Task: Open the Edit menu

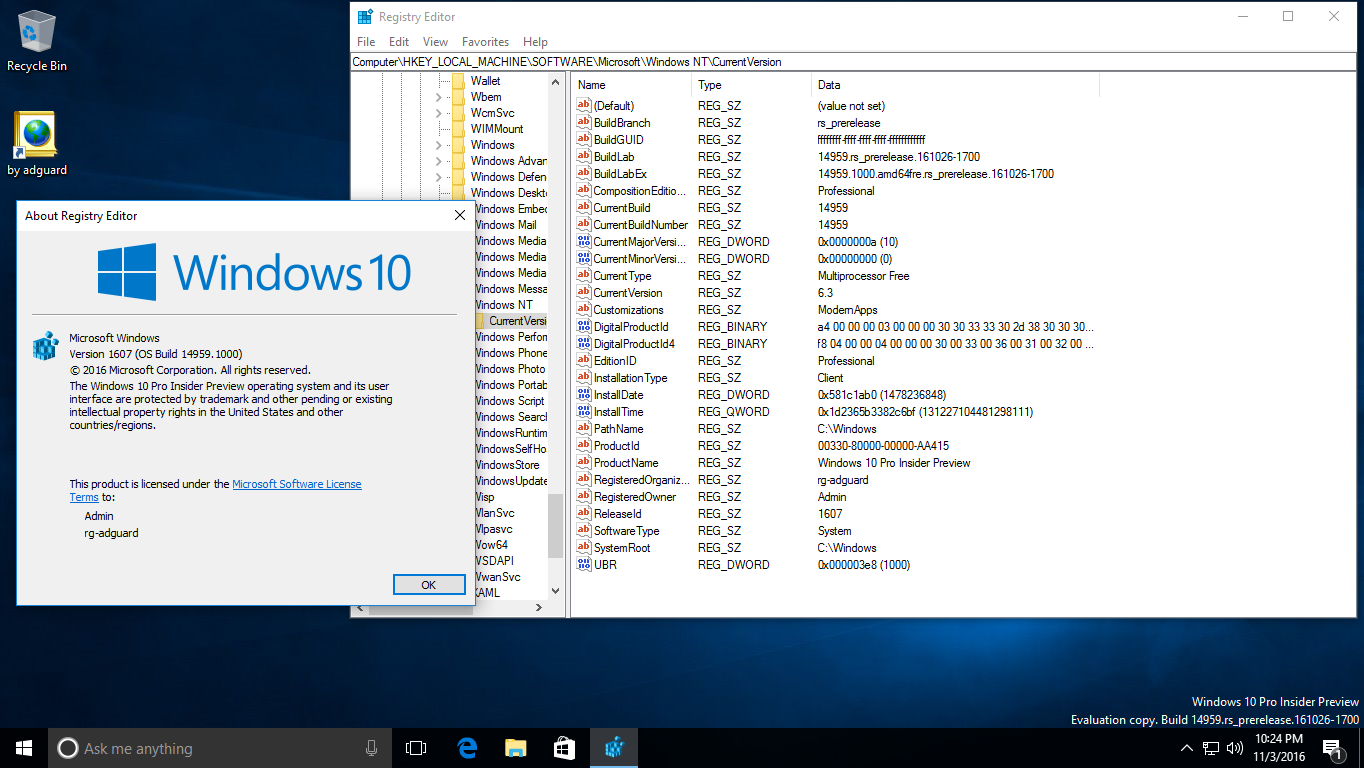Action: coord(399,42)
